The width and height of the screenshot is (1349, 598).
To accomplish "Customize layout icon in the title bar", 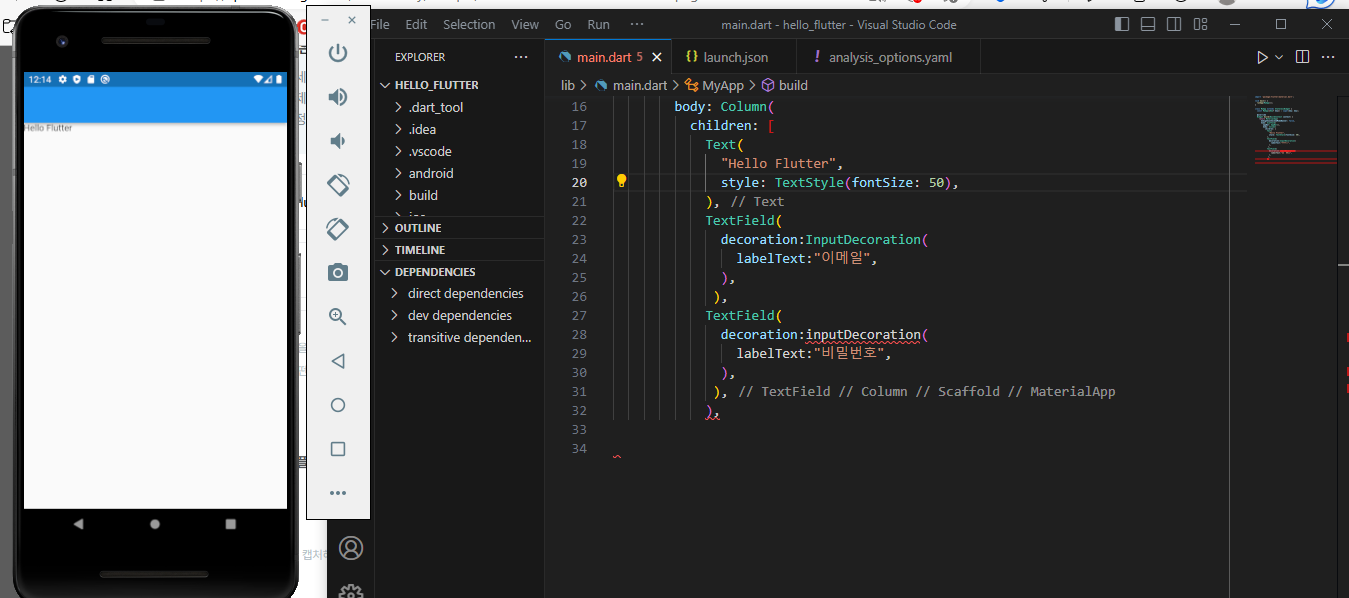I will tap(1201, 24).
